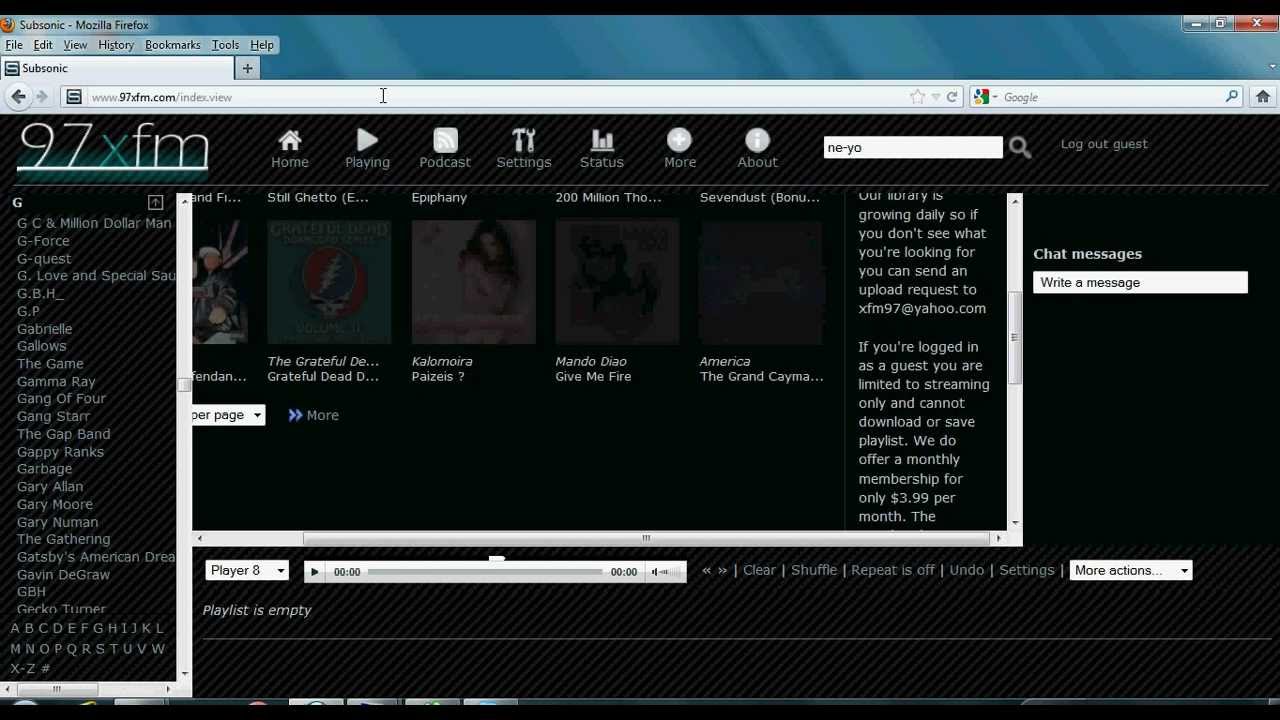Open the Bookmarks menu
Image resolution: width=1280 pixels, height=720 pixels.
coord(173,45)
